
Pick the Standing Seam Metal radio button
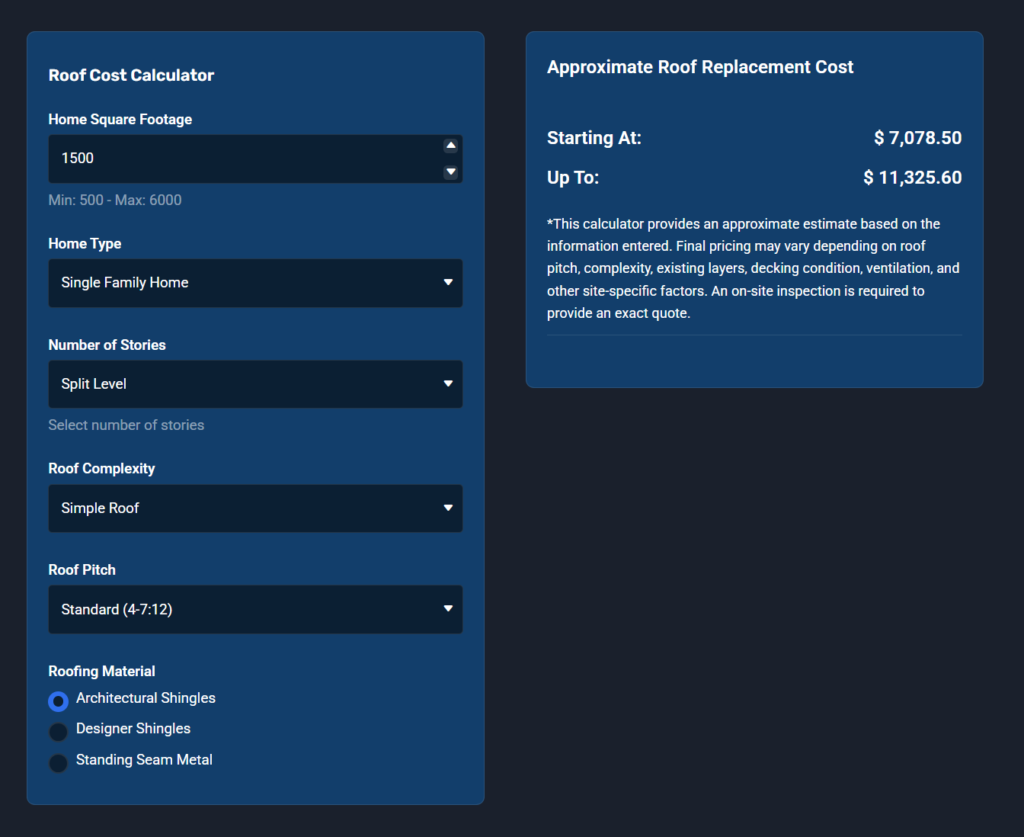click(x=59, y=763)
